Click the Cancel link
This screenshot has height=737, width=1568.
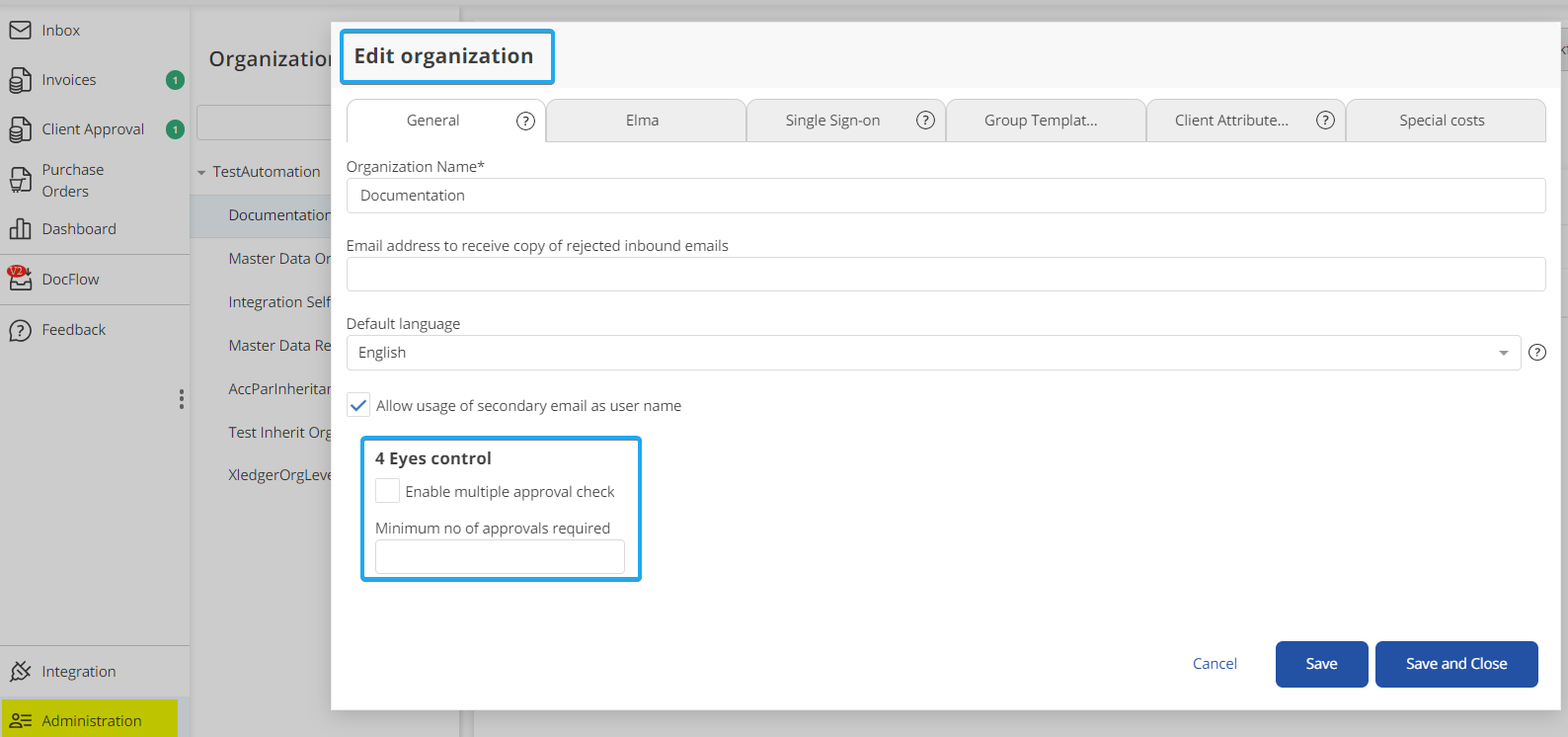click(1215, 664)
